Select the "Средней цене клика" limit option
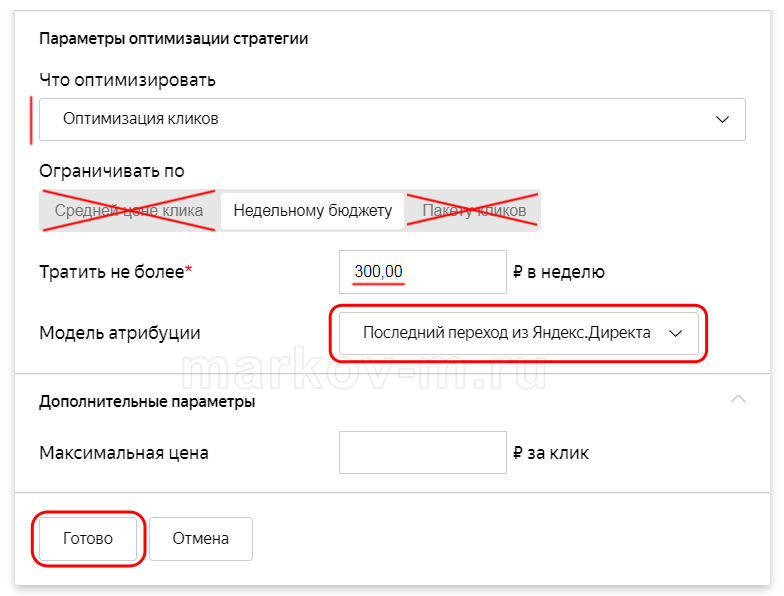Screen dimensions: 784x596 coord(129,211)
